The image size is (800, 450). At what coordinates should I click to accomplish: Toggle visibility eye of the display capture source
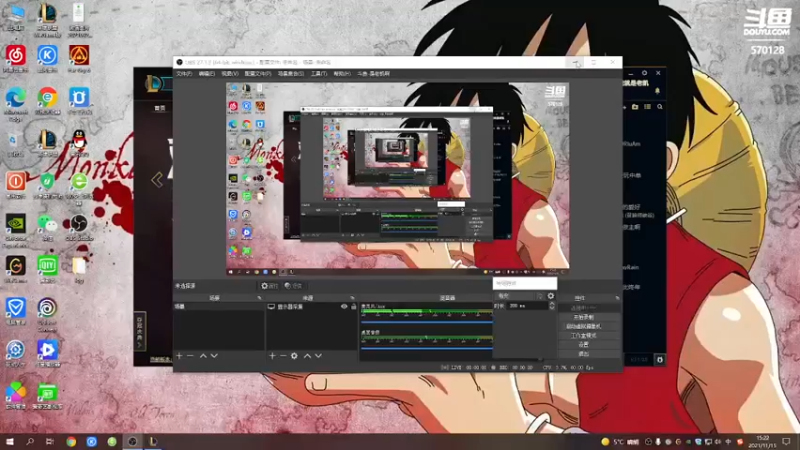tap(344, 307)
